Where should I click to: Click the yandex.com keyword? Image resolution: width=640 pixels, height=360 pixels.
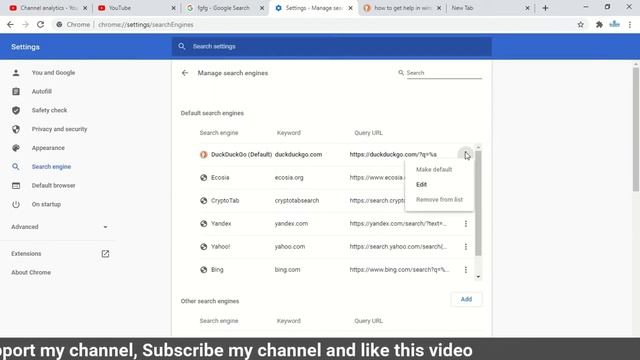click(291, 224)
